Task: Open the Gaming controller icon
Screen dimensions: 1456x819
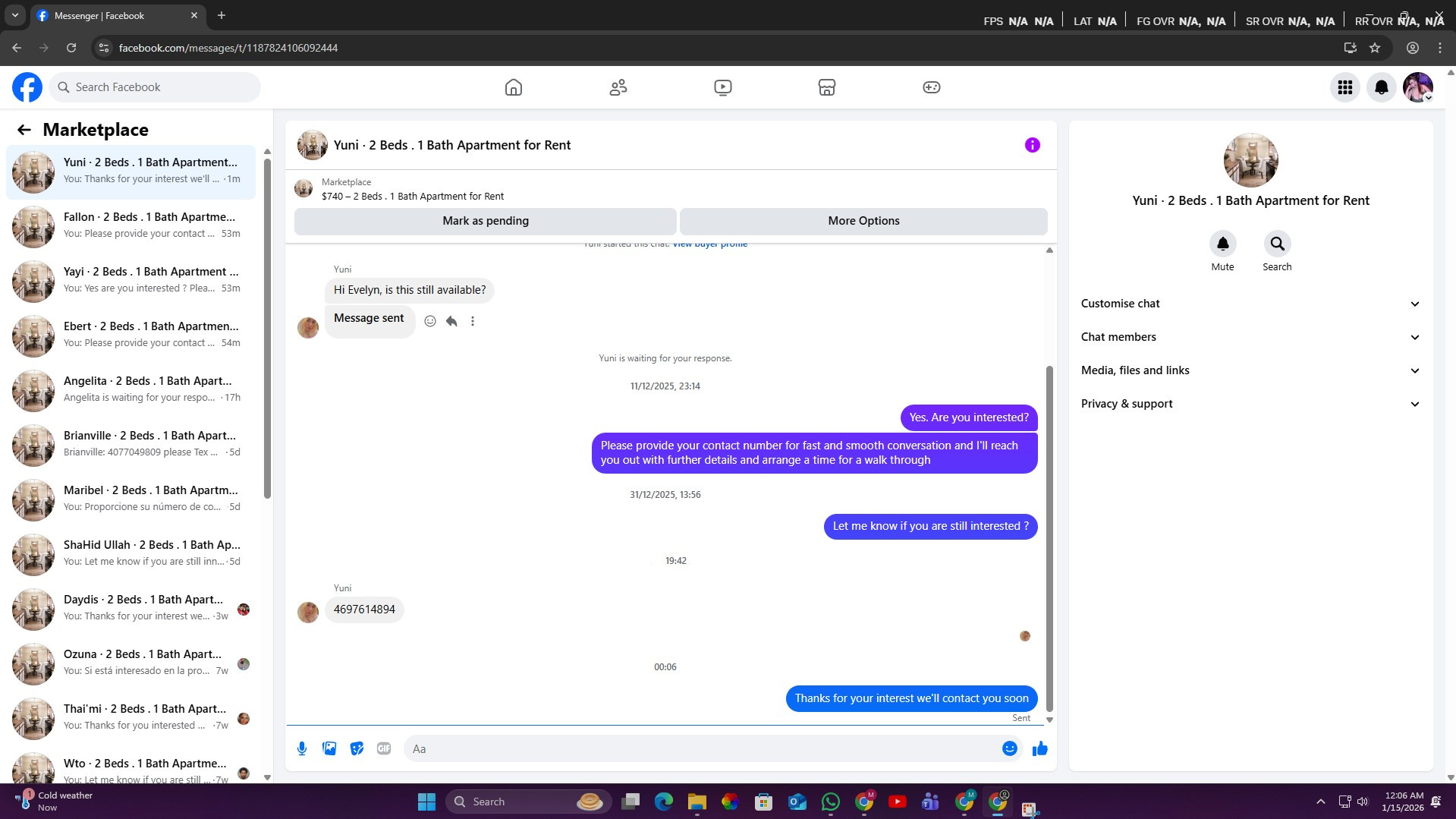Action: click(932, 87)
